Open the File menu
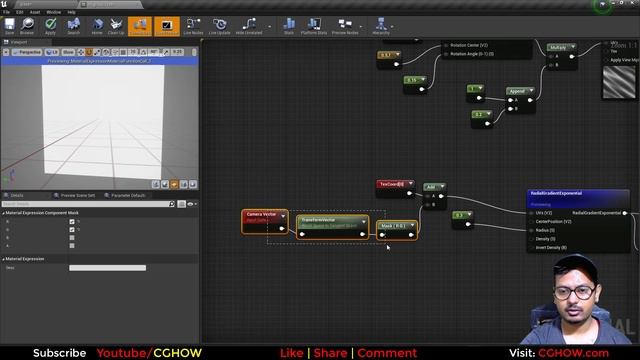The width and height of the screenshot is (640, 360). [7, 12]
